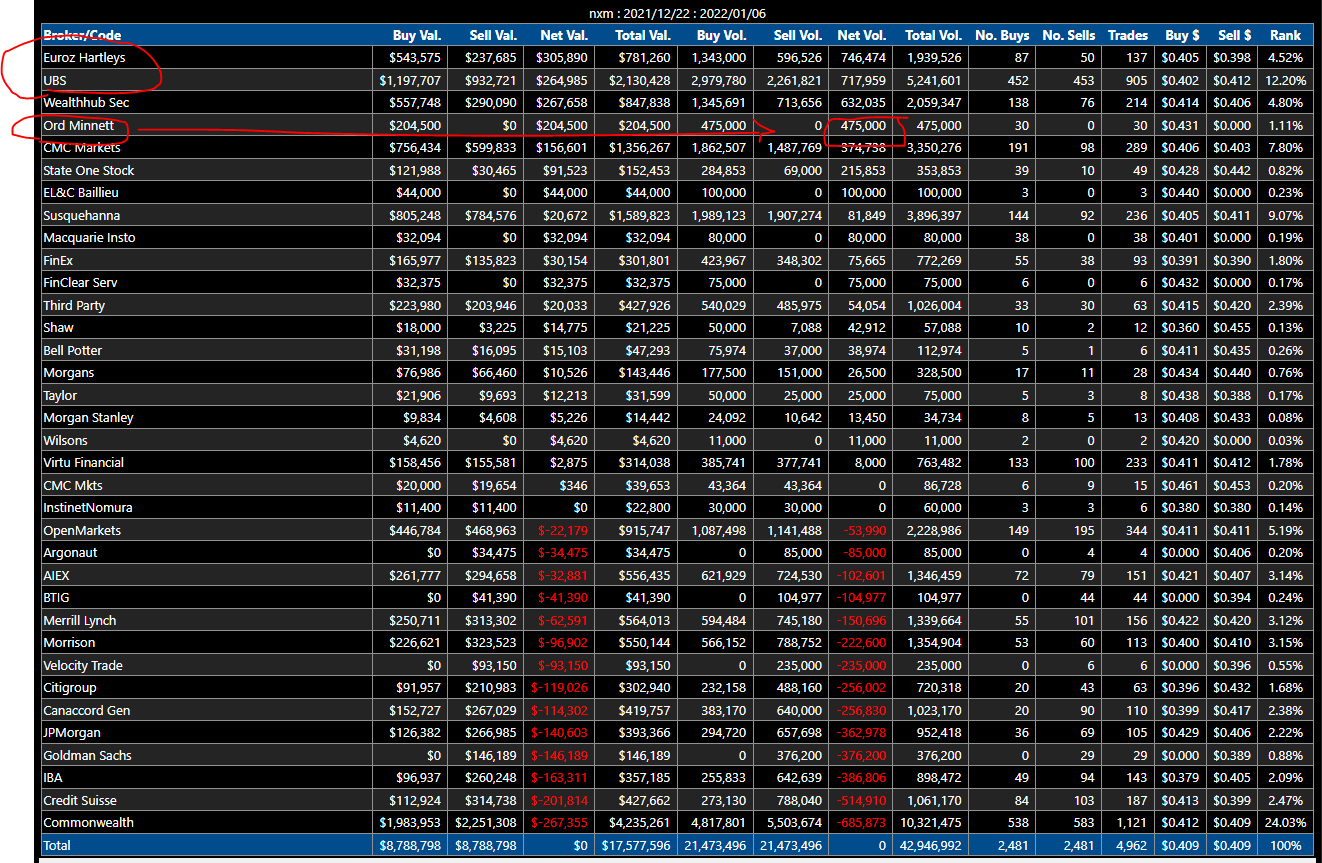Click the No. Buys column header
This screenshot has height=863, width=1322.
coord(1002,35)
